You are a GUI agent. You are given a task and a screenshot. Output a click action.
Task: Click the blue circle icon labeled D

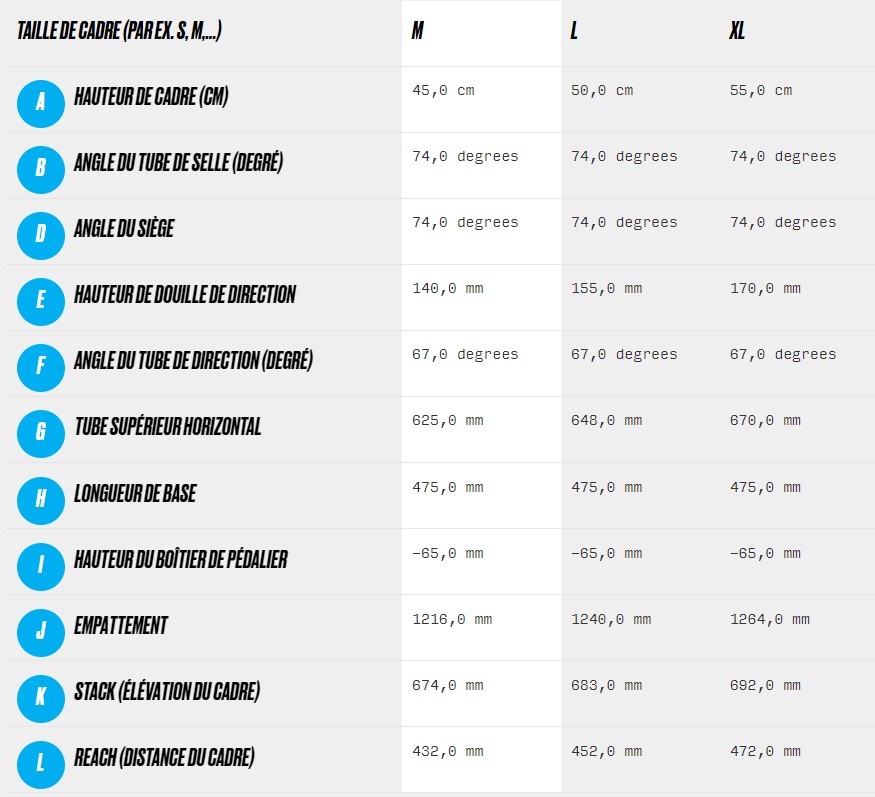coord(41,236)
